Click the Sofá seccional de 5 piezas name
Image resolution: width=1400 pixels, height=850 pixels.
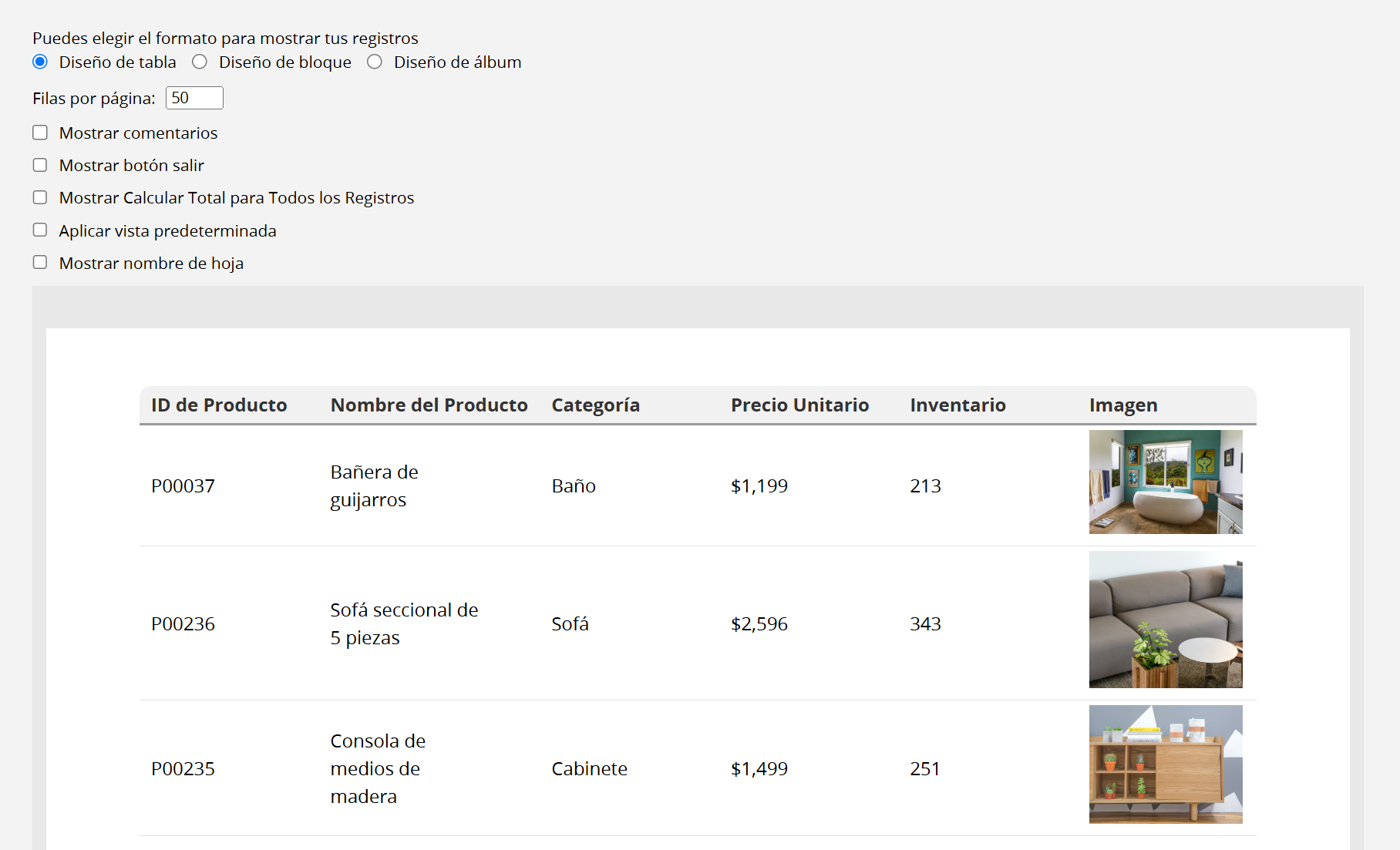tap(404, 624)
